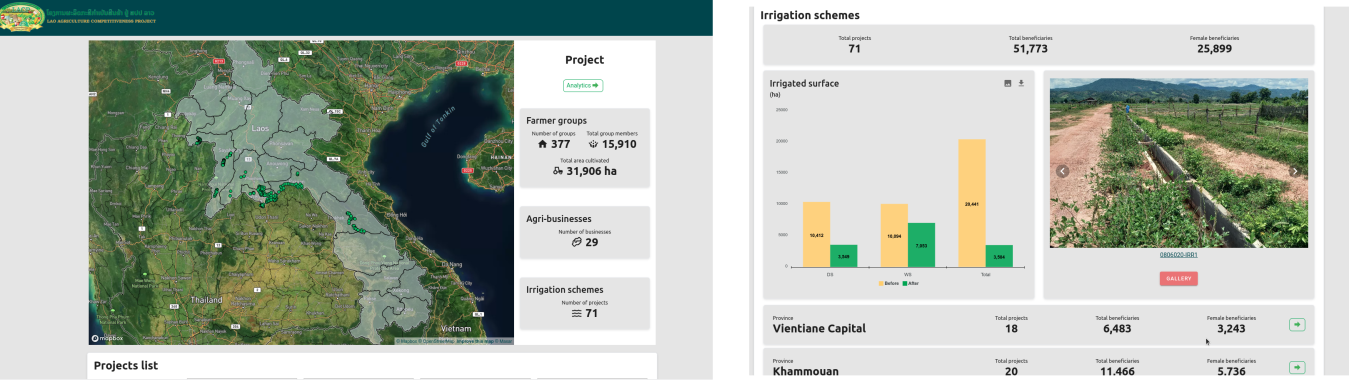Screen dimensions: 1349x382
Task: Save Irrigated surface chart as image
Action: coord(1008,83)
